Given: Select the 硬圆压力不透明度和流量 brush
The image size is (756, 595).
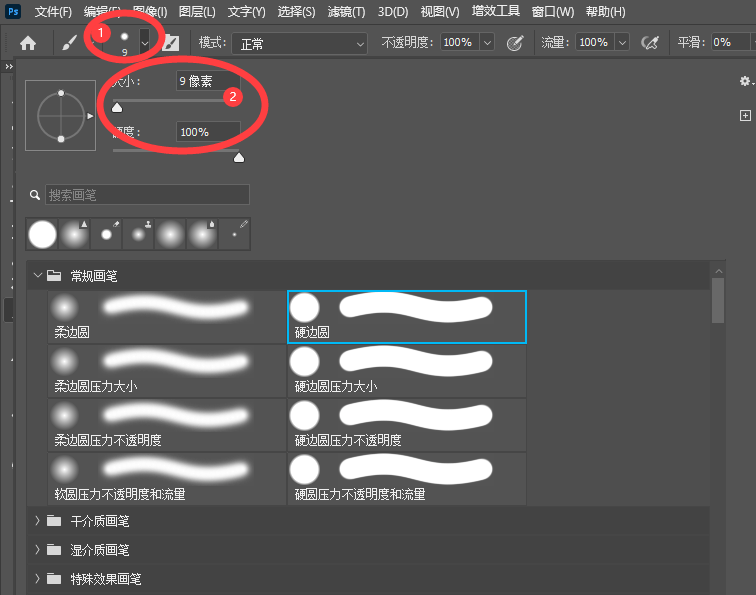Looking at the screenshot, I should coord(407,479).
